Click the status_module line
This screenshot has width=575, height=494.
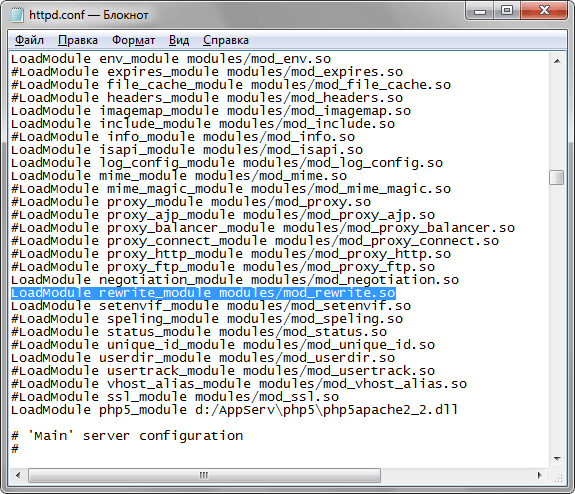click(x=199, y=332)
